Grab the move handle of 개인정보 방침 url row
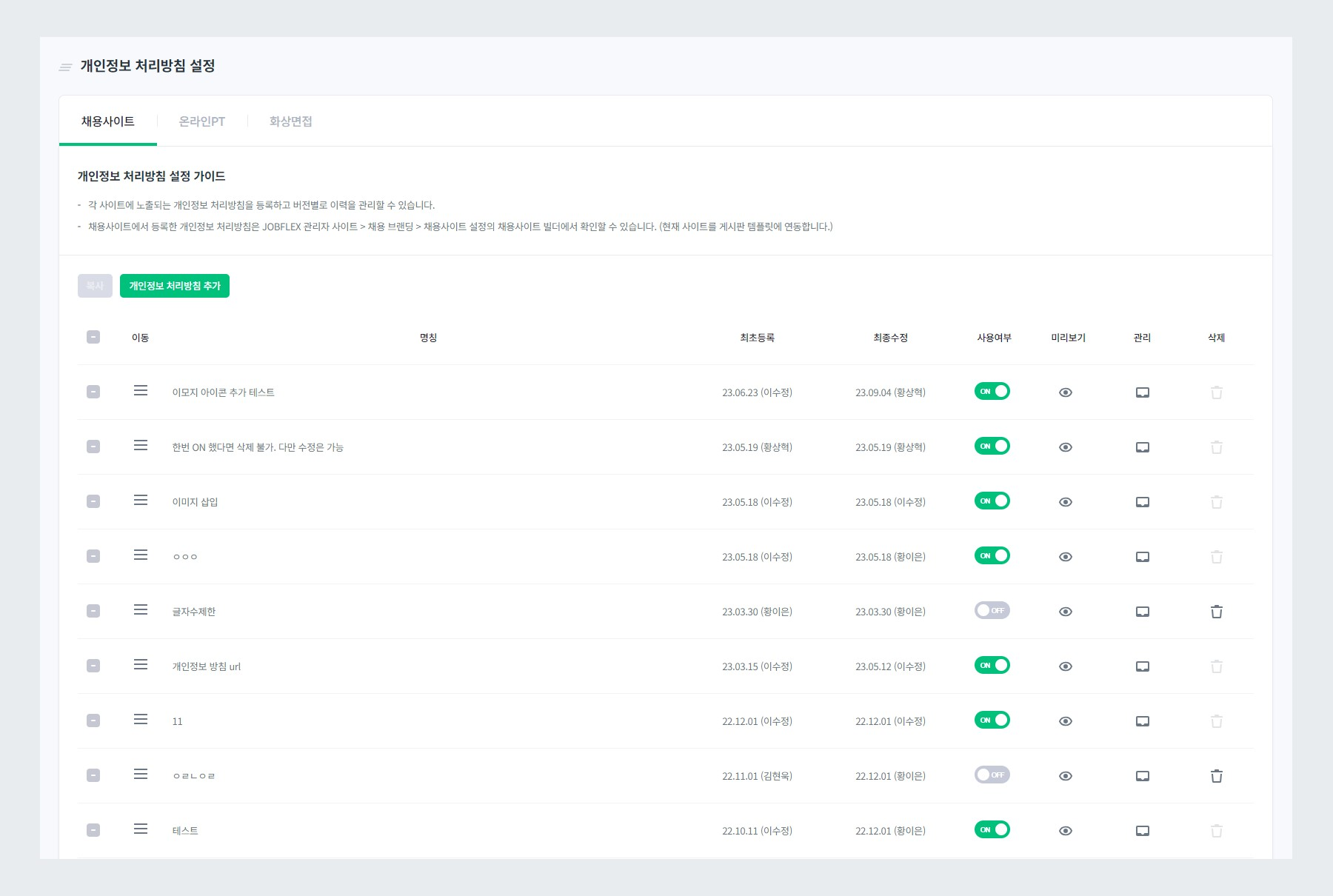Viewport: 1333px width, 896px height. 141,665
